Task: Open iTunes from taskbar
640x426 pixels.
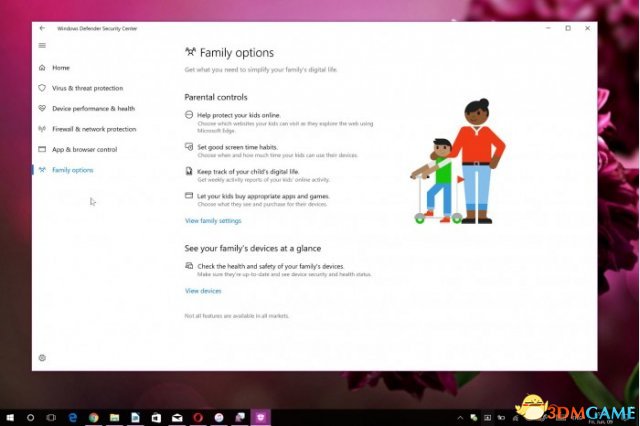Action: pos(219,417)
